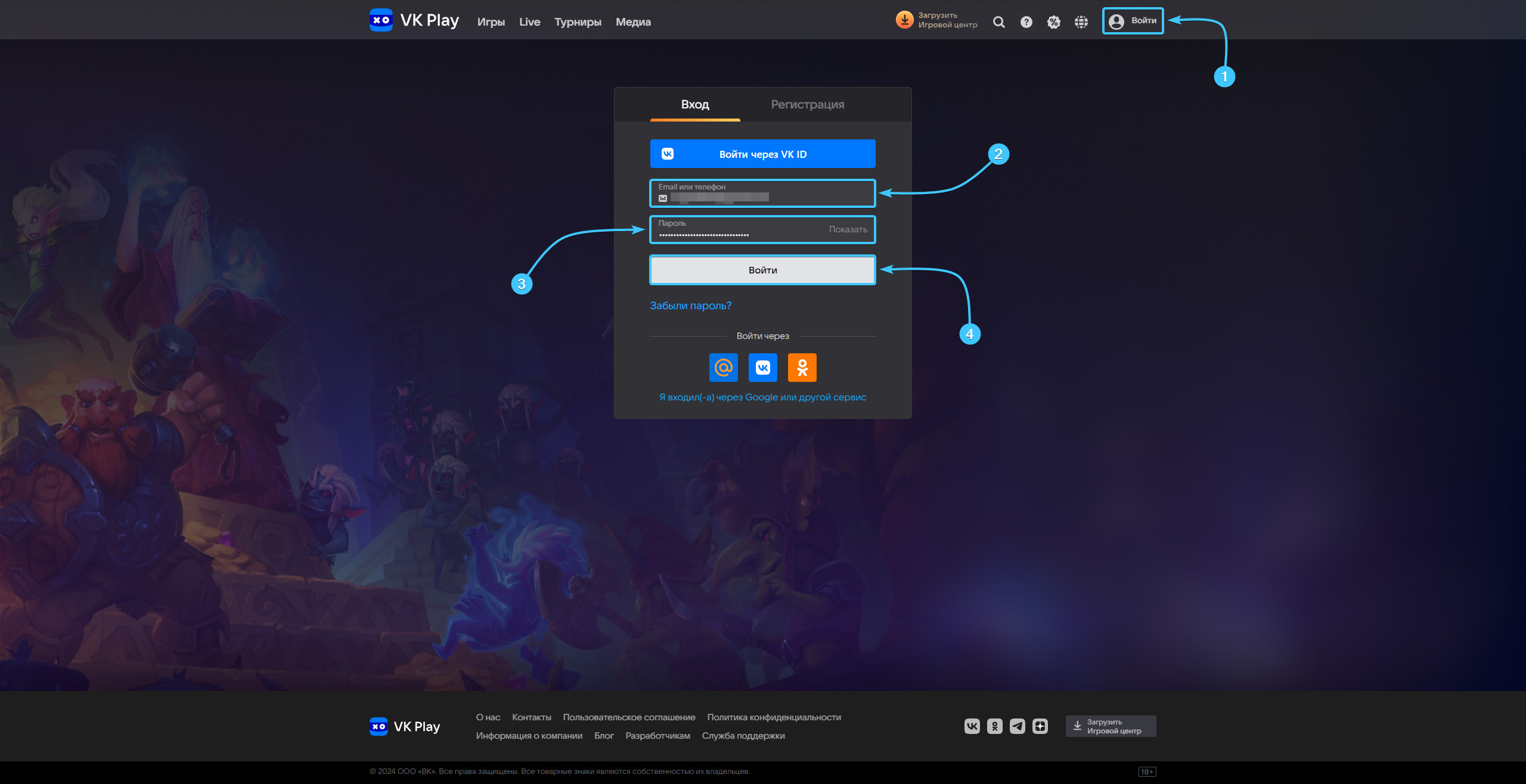Switch to the Регистрация tab
The width and height of the screenshot is (1526, 784).
point(807,104)
